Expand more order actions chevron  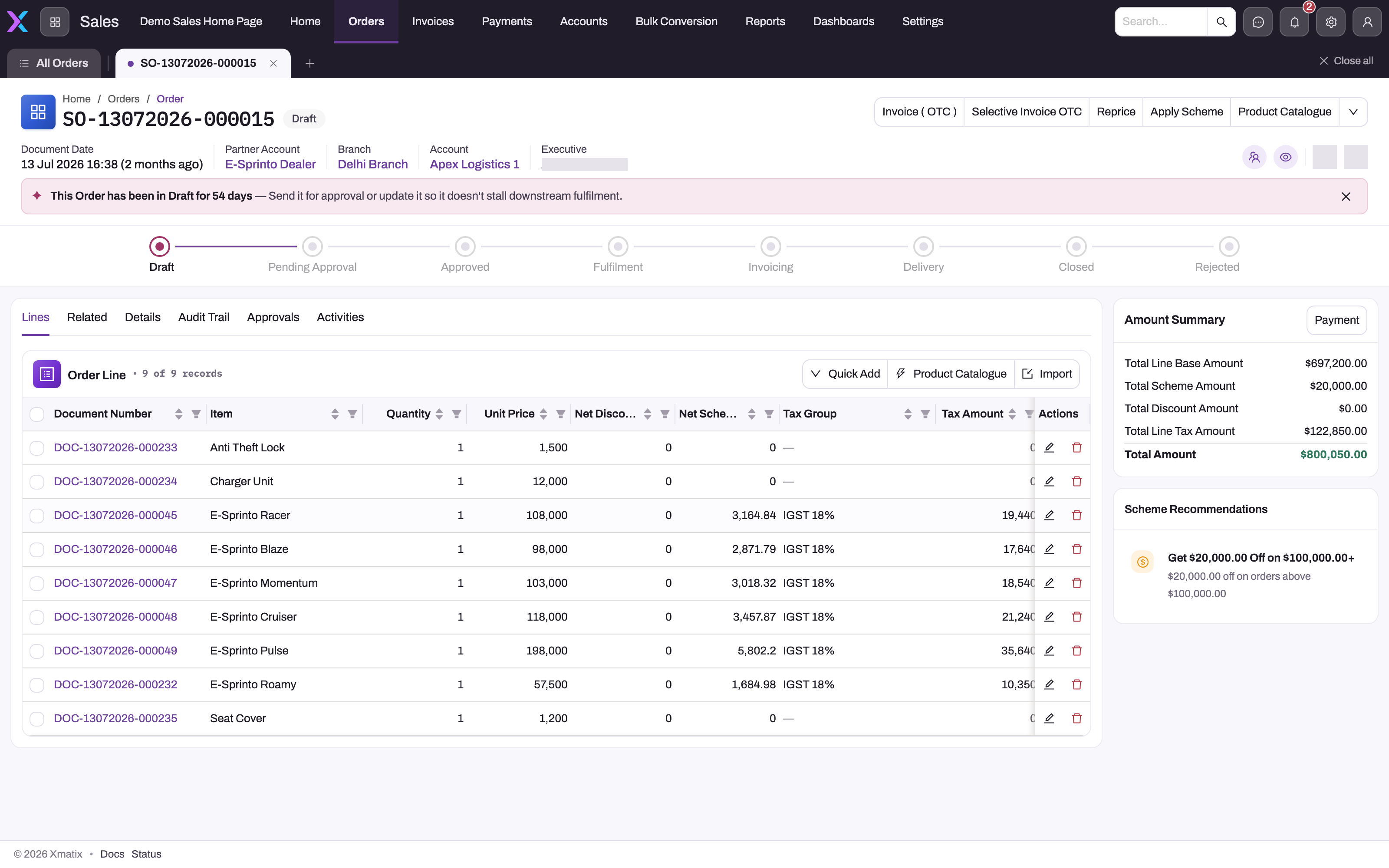click(1353, 112)
